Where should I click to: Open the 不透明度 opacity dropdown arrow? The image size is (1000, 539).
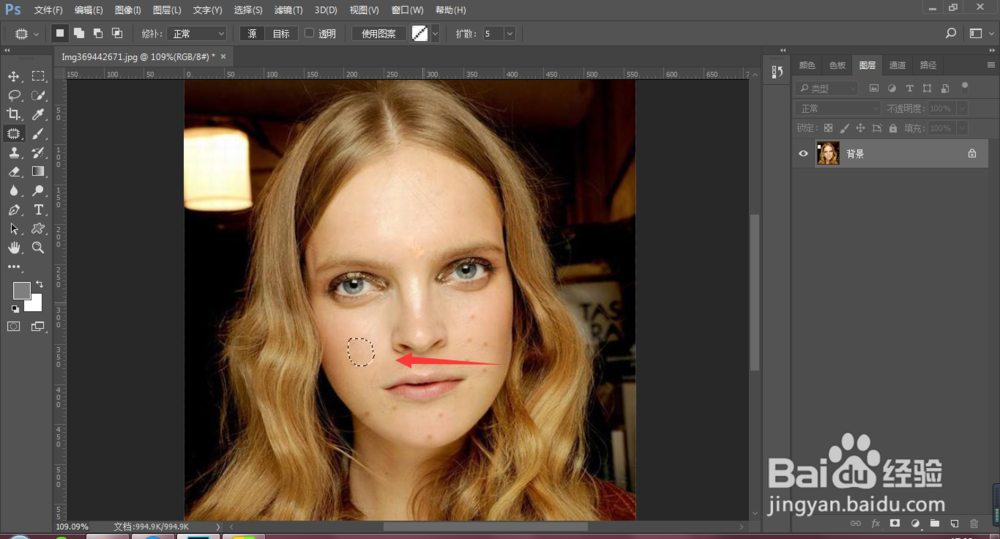coord(962,108)
